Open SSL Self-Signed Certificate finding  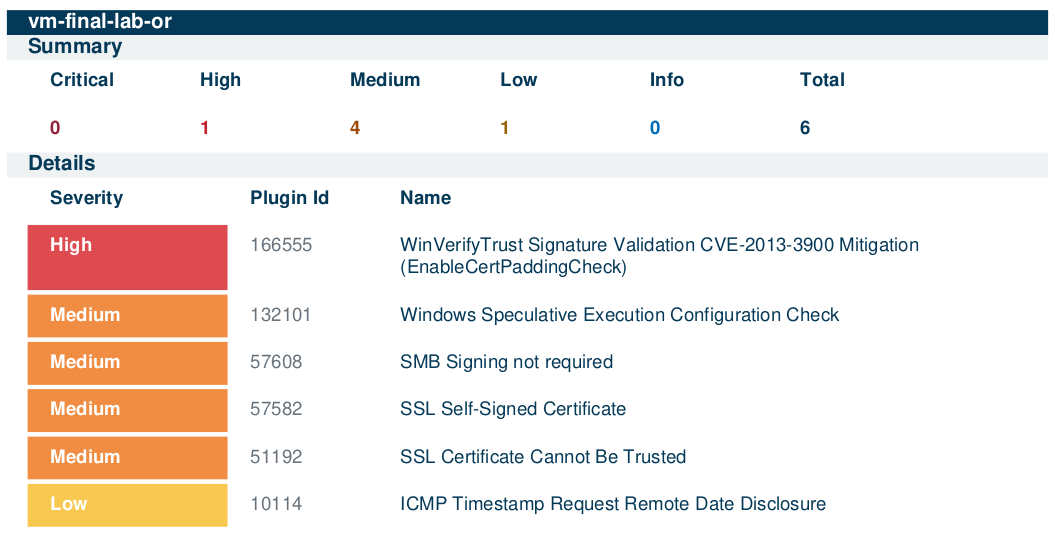pos(513,409)
